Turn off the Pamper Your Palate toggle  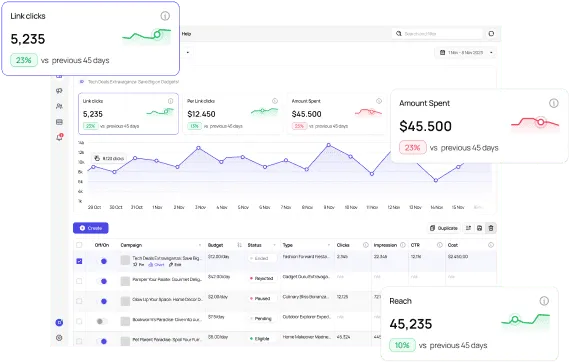tap(102, 281)
